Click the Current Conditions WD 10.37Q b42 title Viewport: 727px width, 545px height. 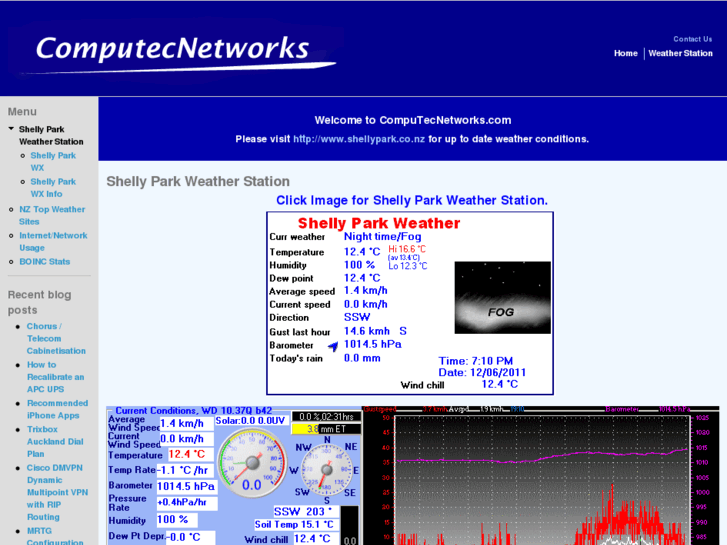194,410
